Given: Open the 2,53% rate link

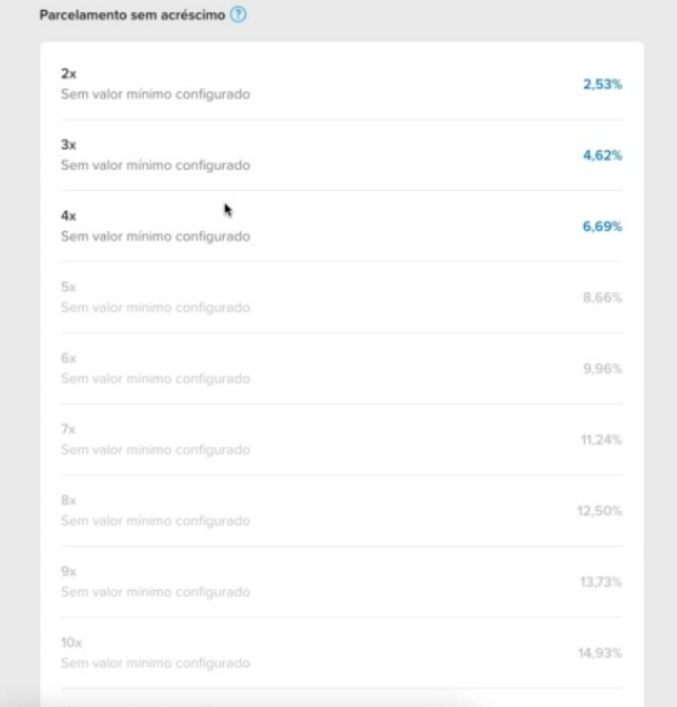Looking at the screenshot, I should tap(602, 84).
